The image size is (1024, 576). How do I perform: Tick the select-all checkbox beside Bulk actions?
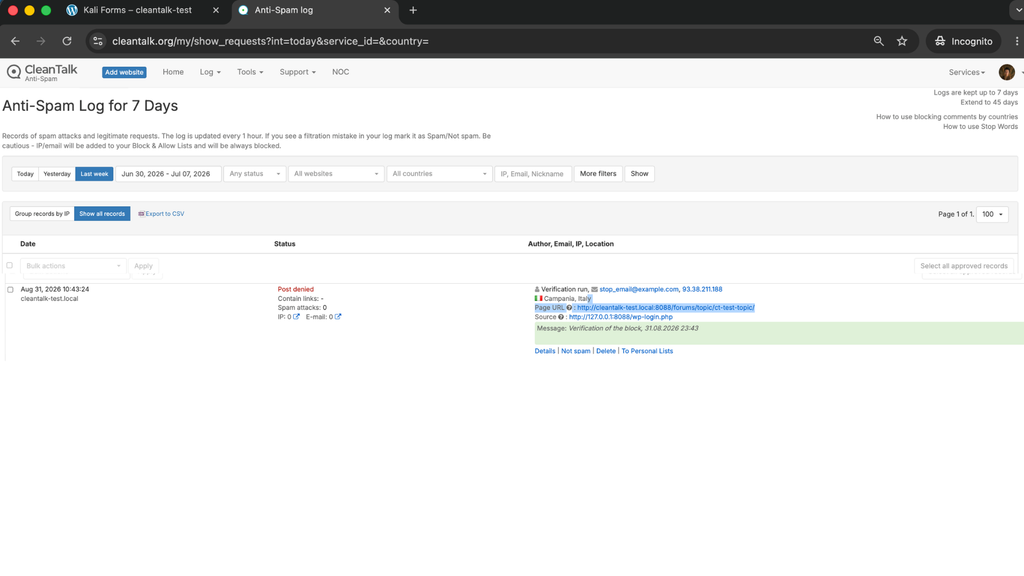(10, 266)
